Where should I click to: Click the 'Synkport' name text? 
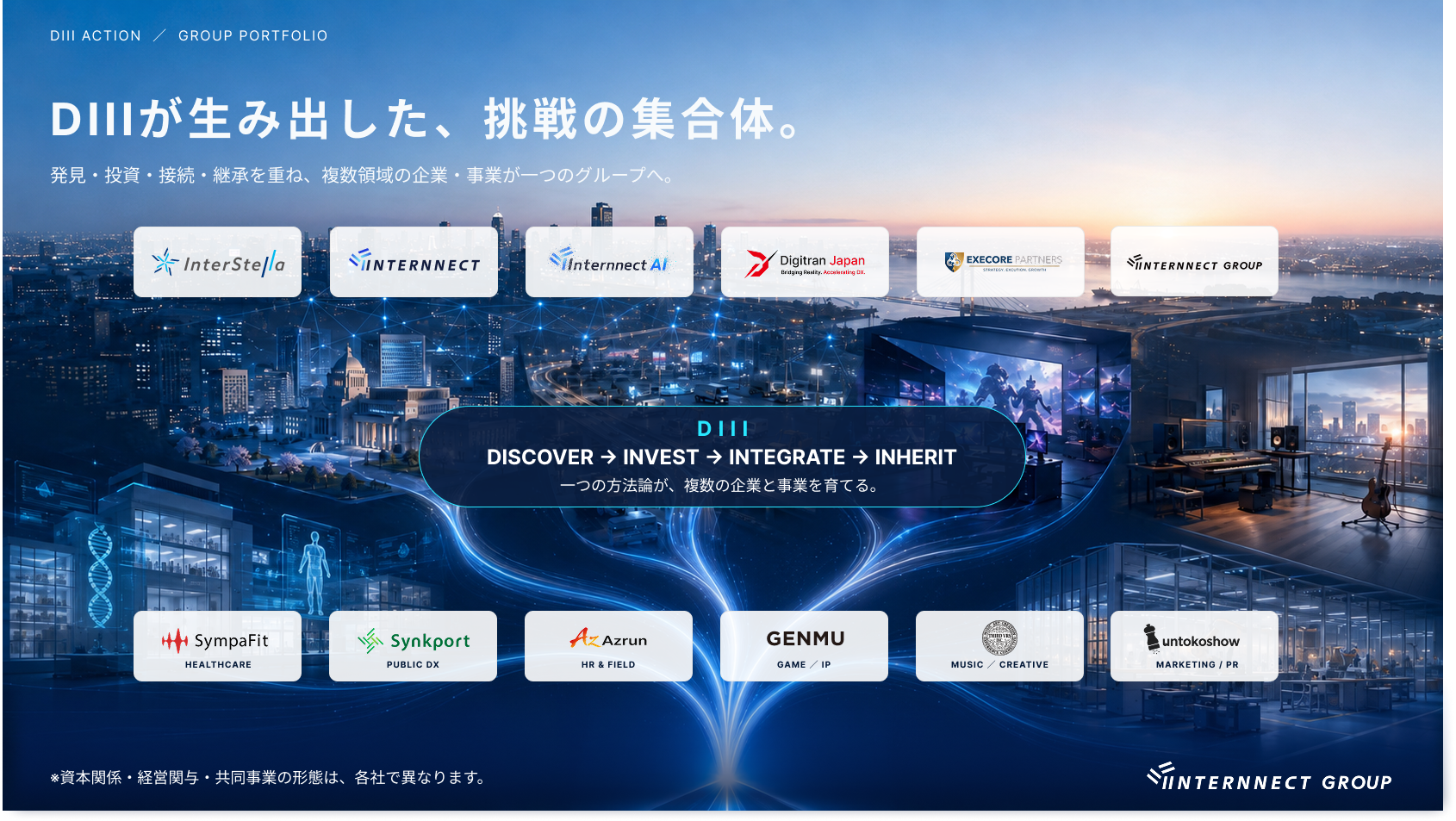click(x=430, y=642)
